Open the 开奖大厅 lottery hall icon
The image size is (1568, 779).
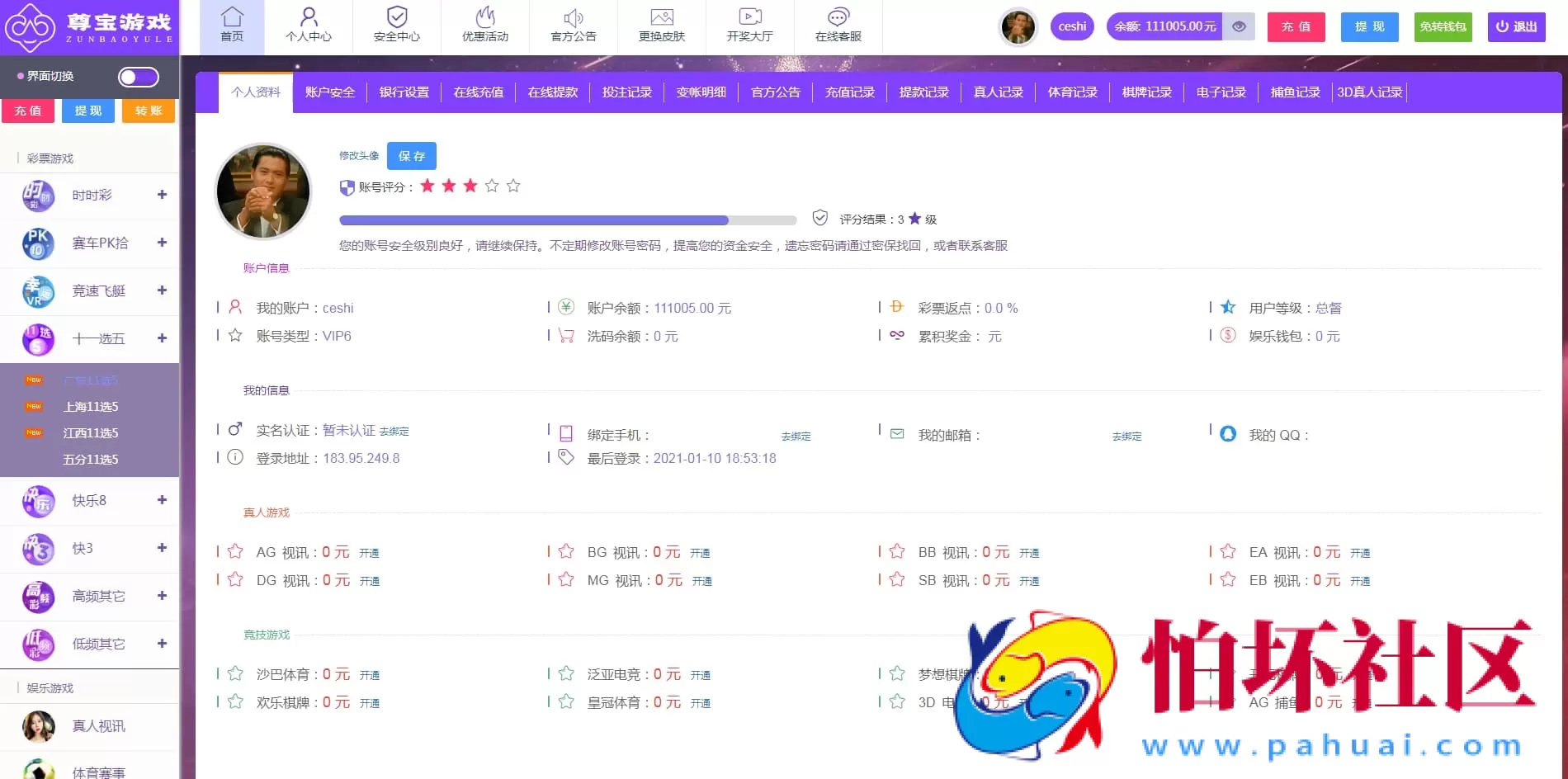coord(750,25)
